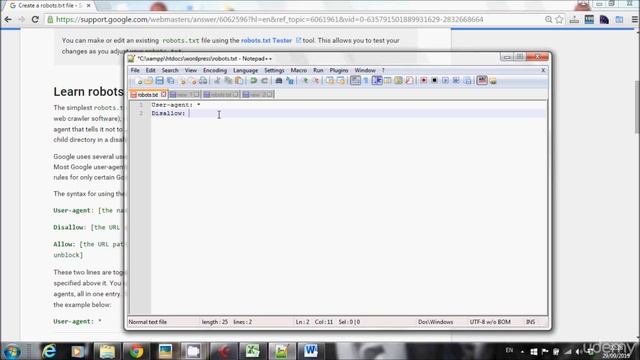The image size is (640, 360).
Task: Toggle synchronize vertical scrolling
Action: (x=330, y=81)
